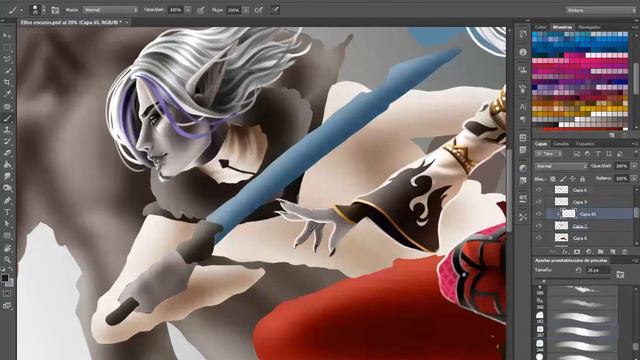Switch to the Navegador tab
640x360 pixels.
tap(589, 27)
